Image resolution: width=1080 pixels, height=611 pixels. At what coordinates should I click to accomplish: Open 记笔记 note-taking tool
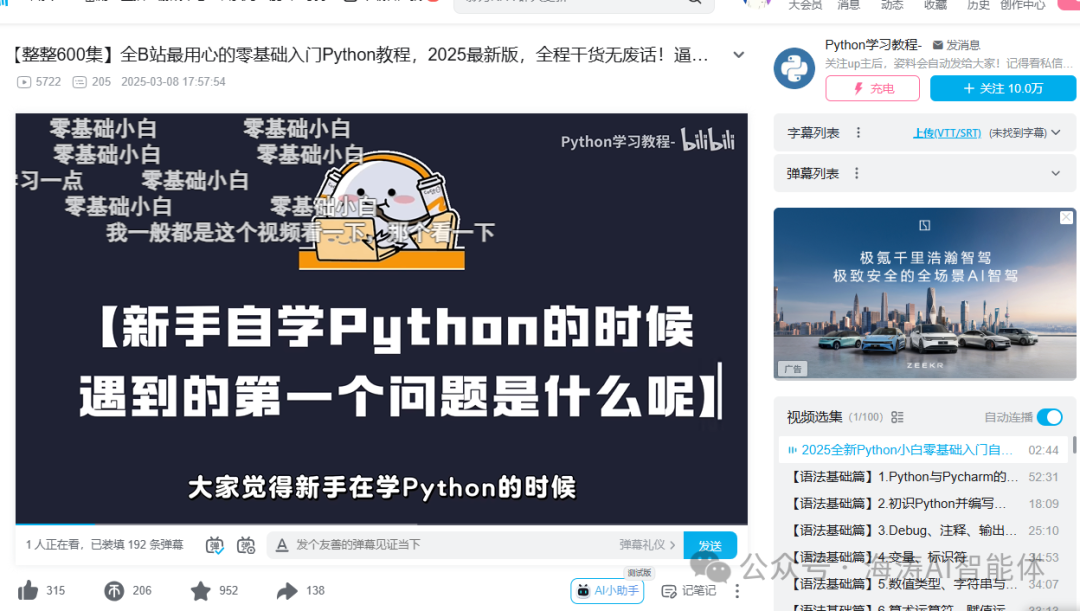point(689,590)
